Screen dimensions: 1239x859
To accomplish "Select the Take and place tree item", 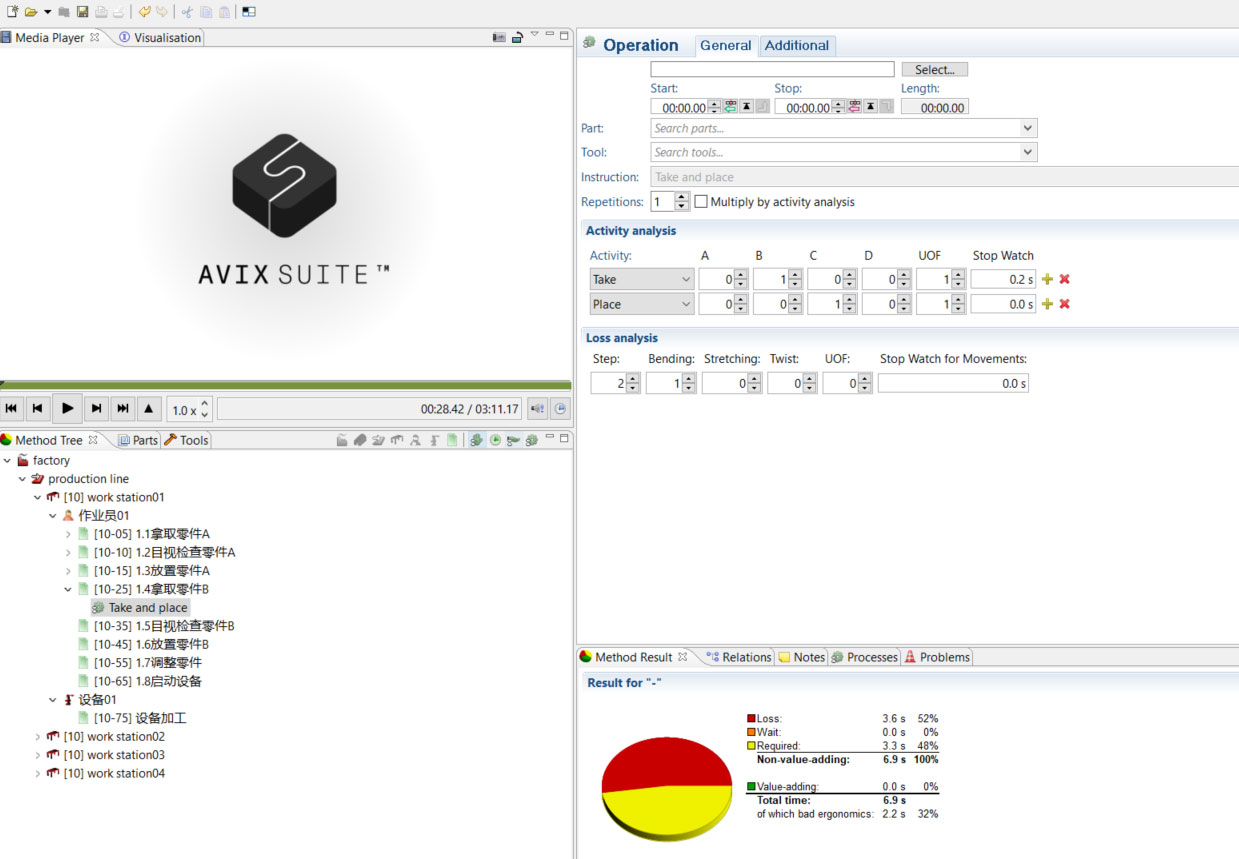I will click(147, 608).
